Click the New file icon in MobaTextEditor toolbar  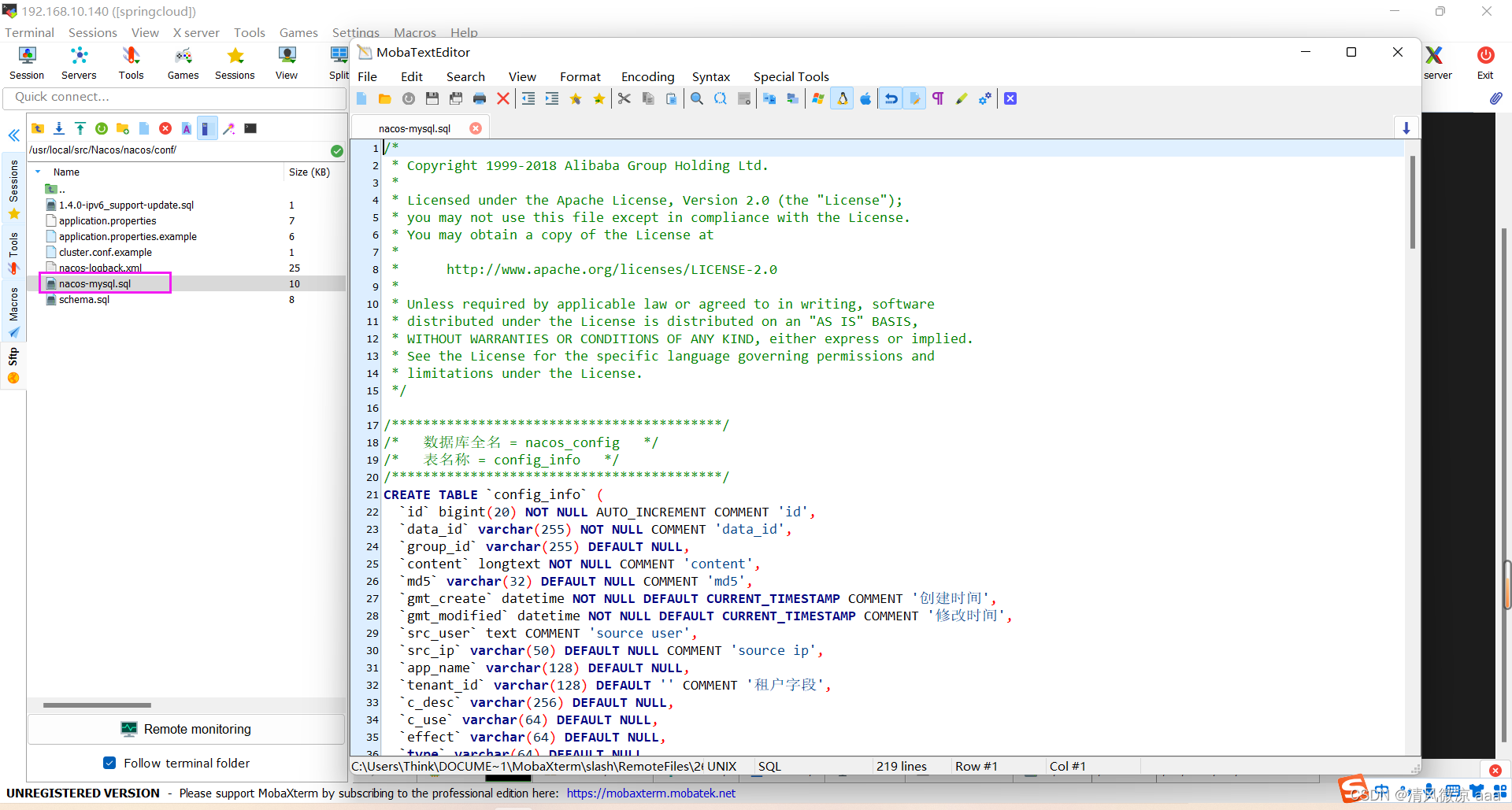click(x=361, y=98)
